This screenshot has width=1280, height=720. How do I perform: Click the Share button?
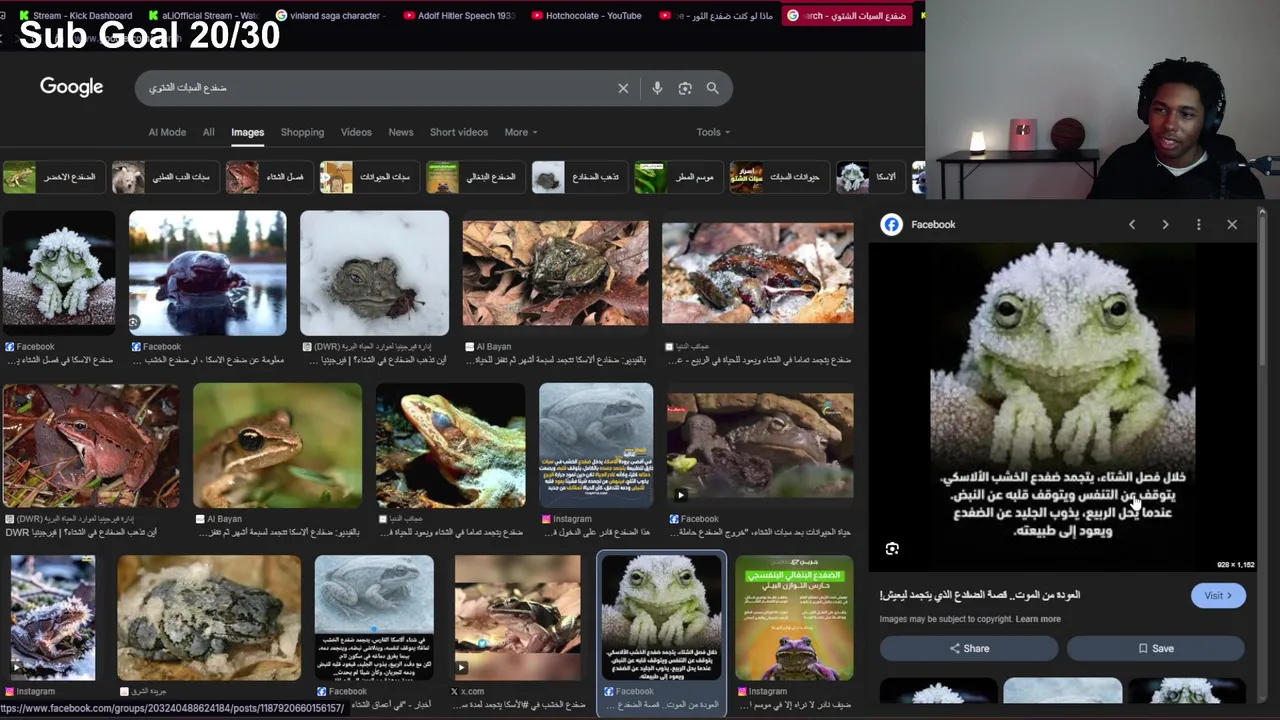tap(968, 648)
